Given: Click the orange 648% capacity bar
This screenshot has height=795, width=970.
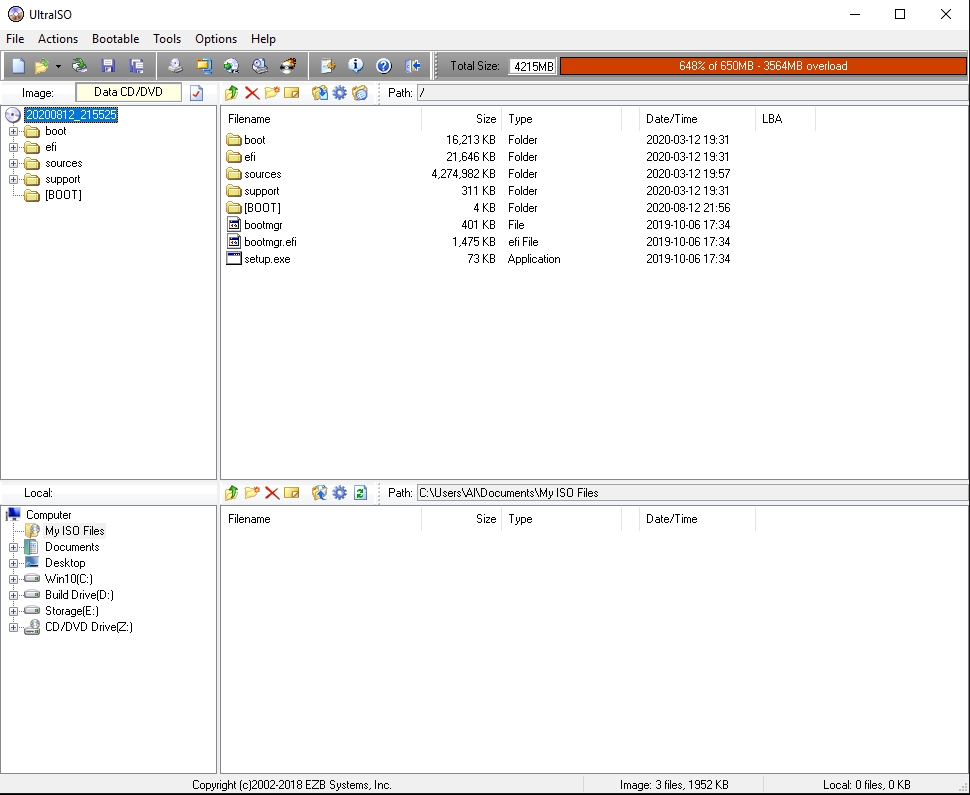Looking at the screenshot, I should coord(763,66).
